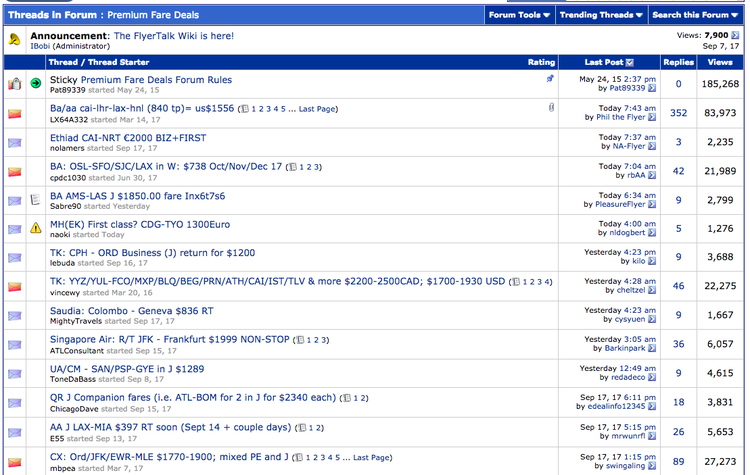The width and height of the screenshot is (750, 475).
Task: Sort threads by Views column header
Action: (720, 62)
